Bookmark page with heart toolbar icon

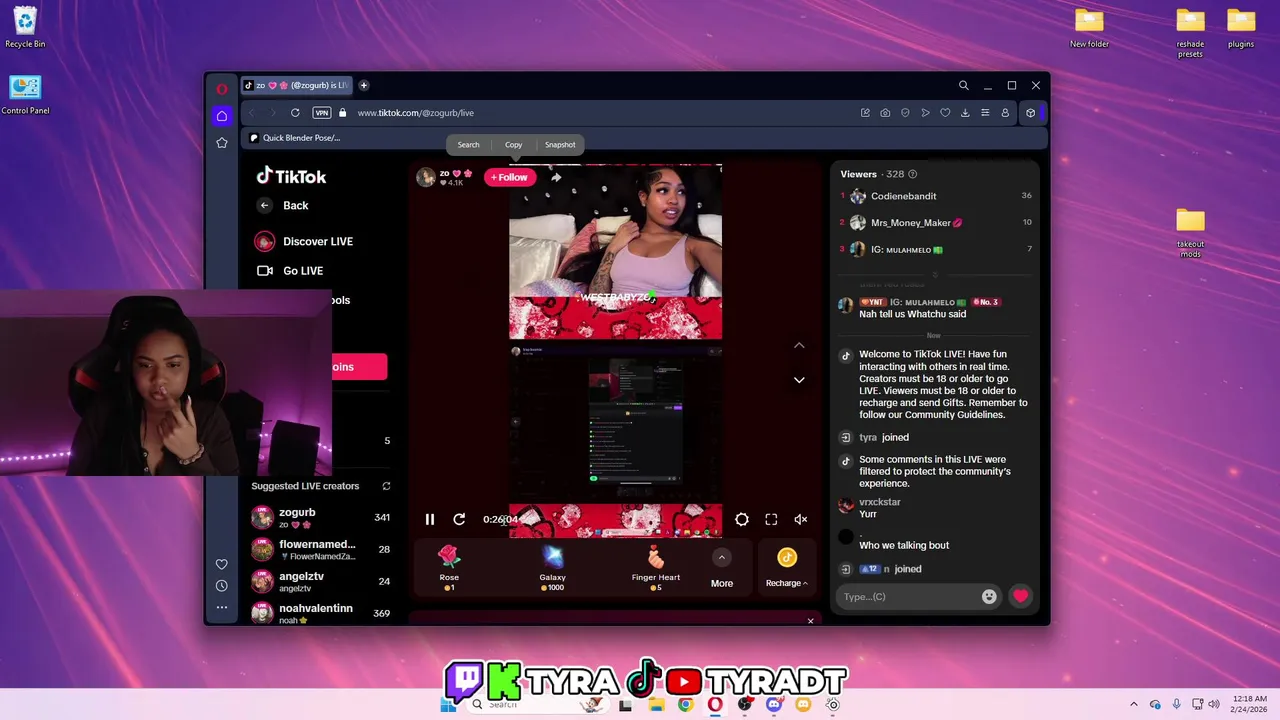coord(945,113)
